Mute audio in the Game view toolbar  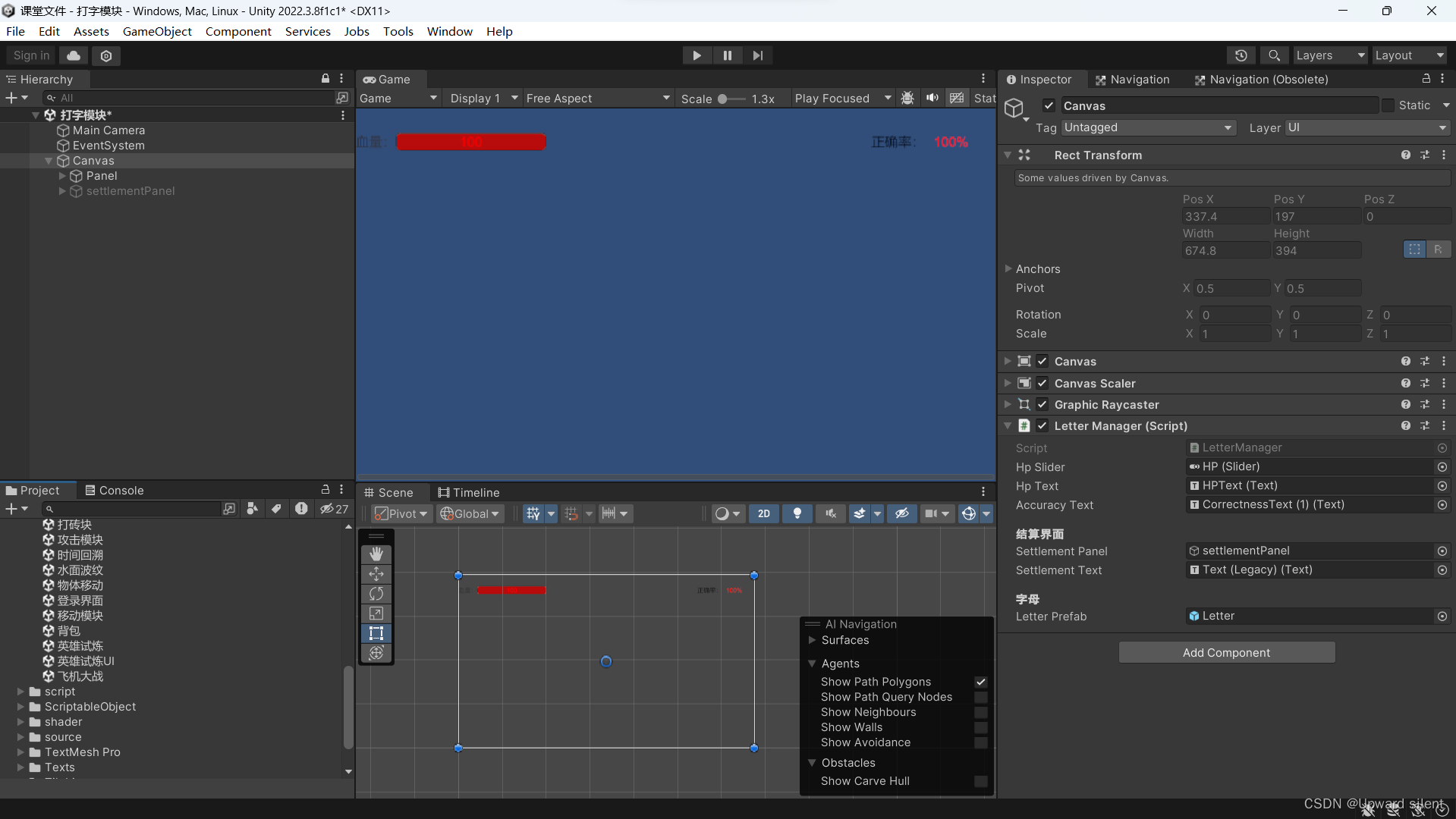coord(932,98)
